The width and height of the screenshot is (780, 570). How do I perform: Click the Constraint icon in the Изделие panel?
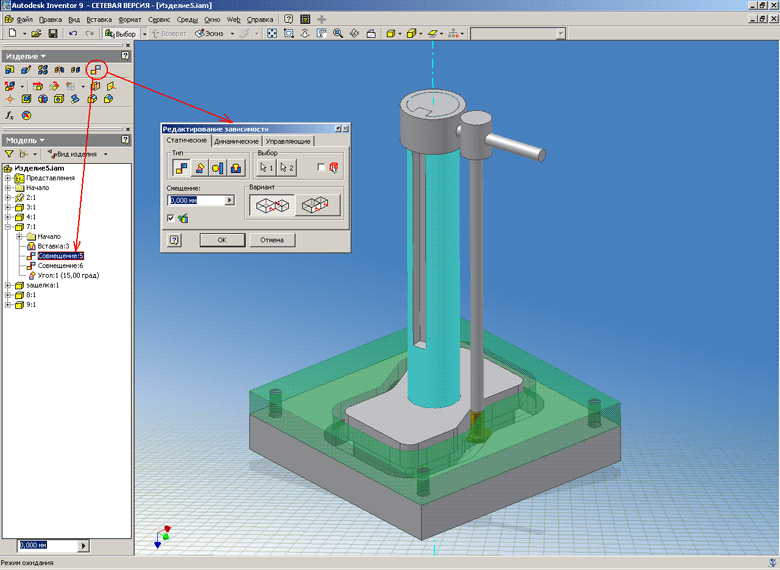coord(96,70)
